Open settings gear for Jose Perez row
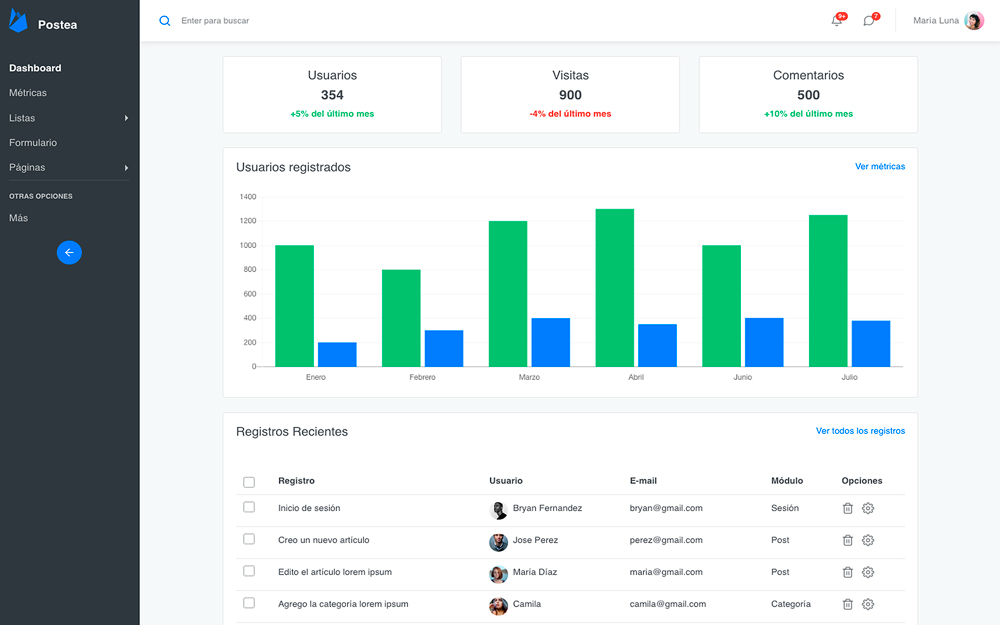This screenshot has height=625, width=1000. pos(868,540)
